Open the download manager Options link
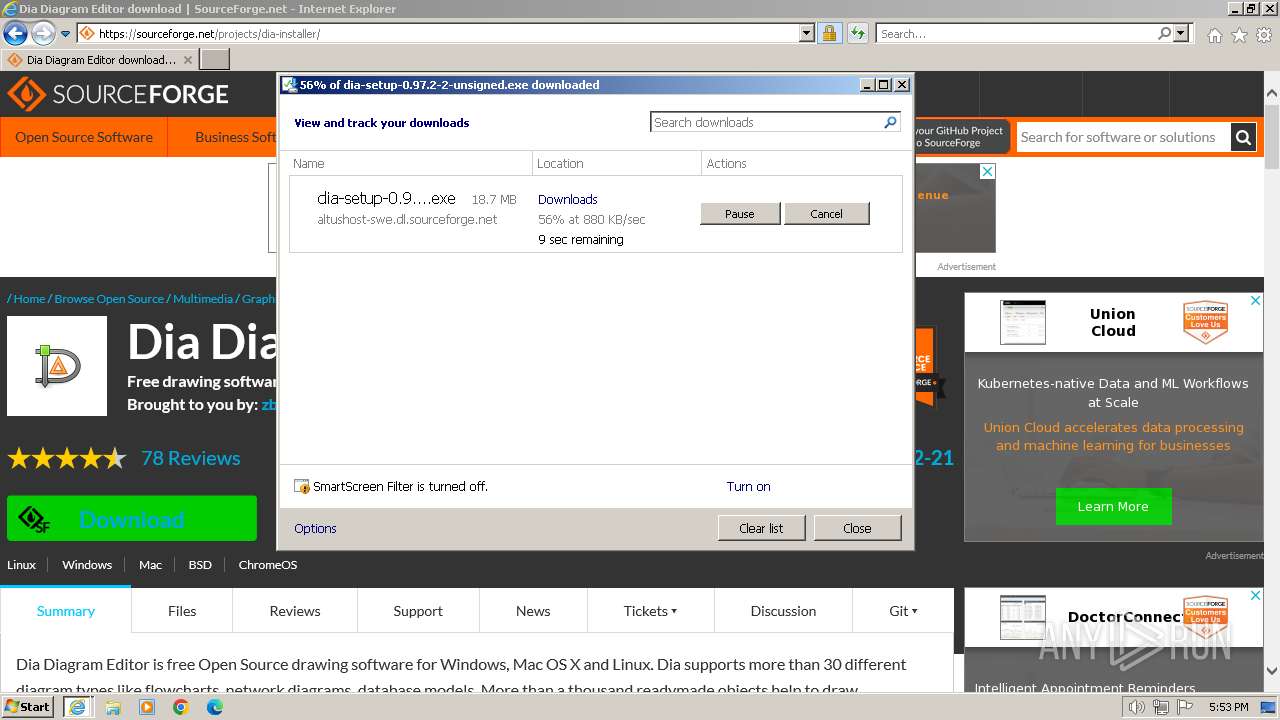Screen dimensions: 1280x720 pyautogui.click(x=315, y=528)
